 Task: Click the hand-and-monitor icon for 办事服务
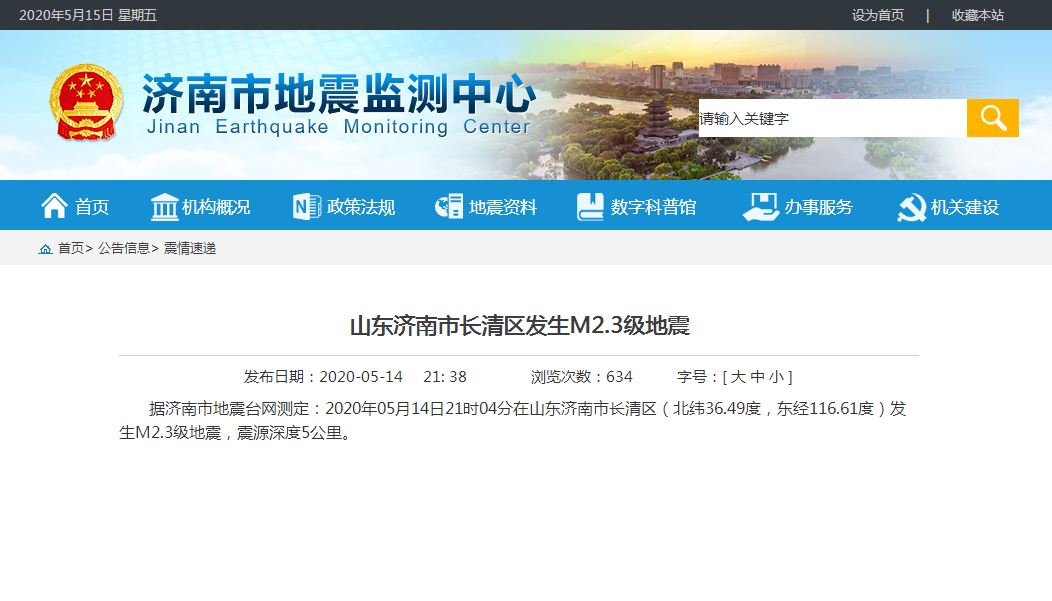click(760, 207)
